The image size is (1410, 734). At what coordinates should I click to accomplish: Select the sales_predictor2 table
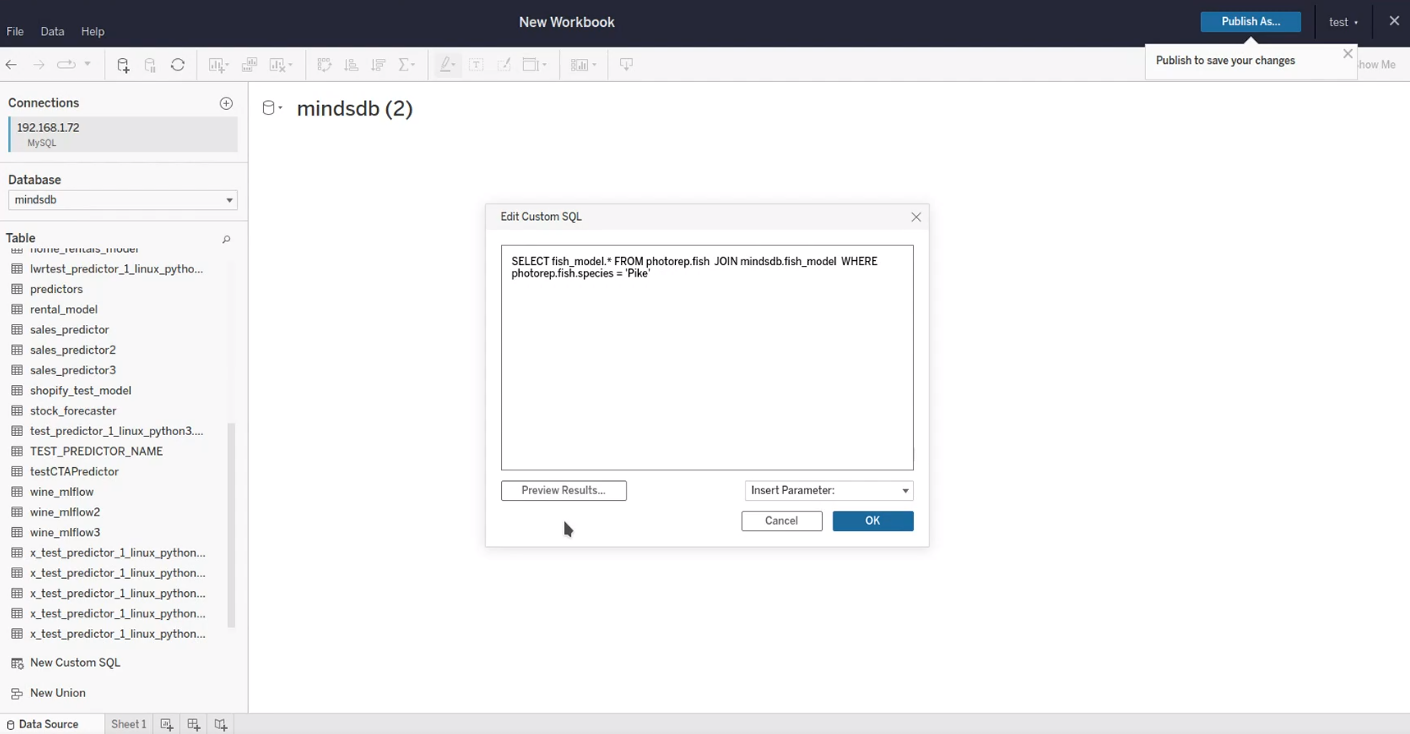[x=72, y=350]
